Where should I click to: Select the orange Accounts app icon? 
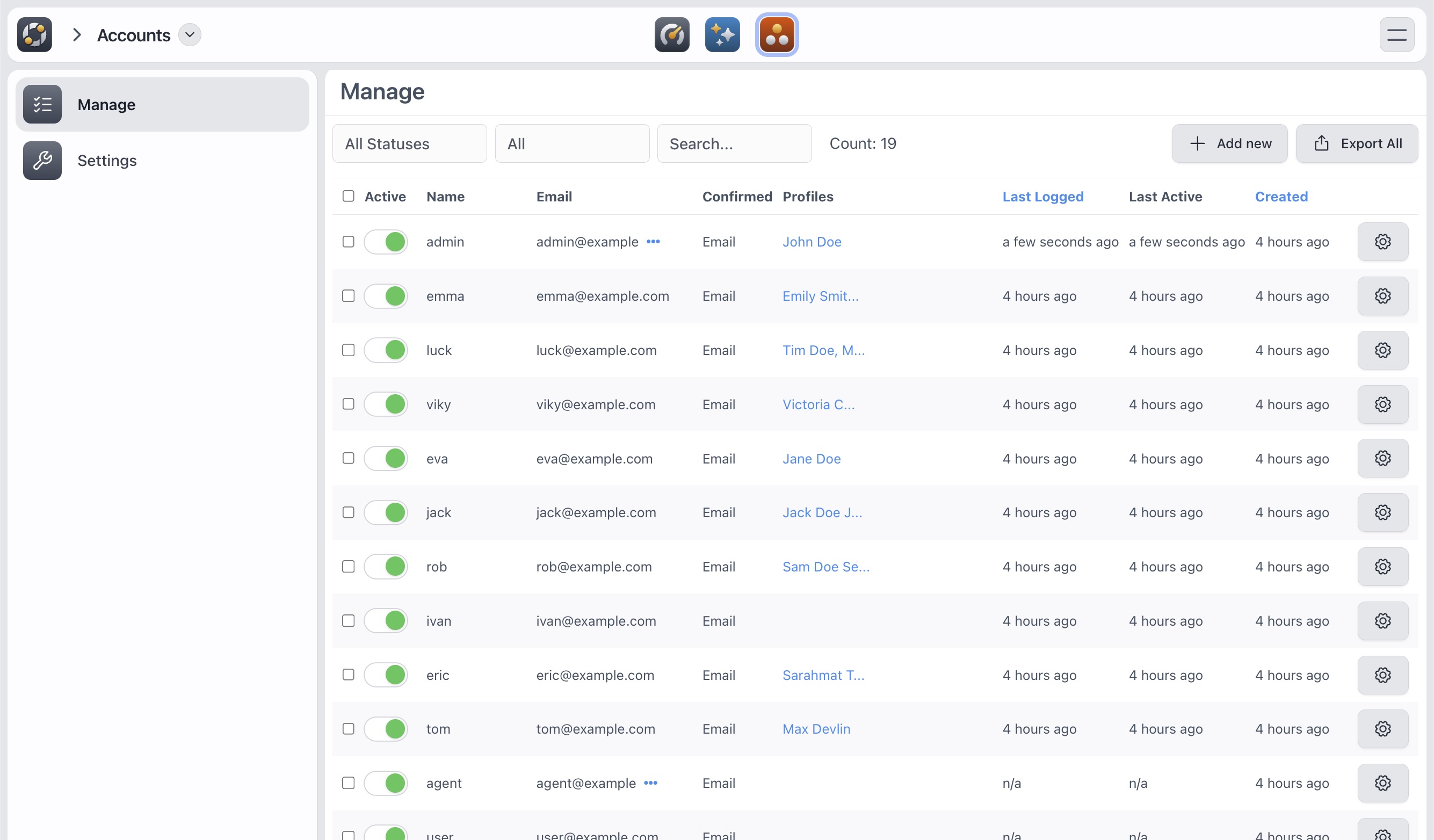coord(777,35)
